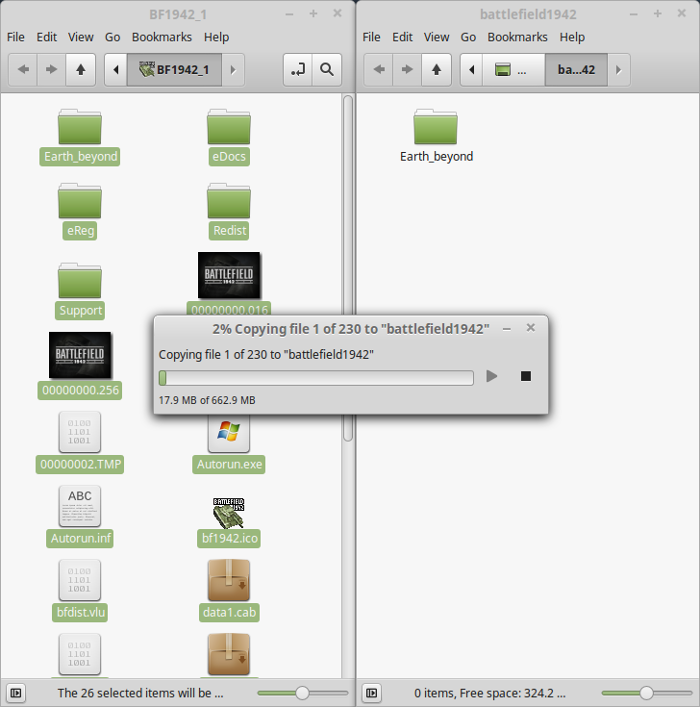Click back arrow in battlefield1942 window
Viewport: 700px width, 707px height.
[379, 69]
